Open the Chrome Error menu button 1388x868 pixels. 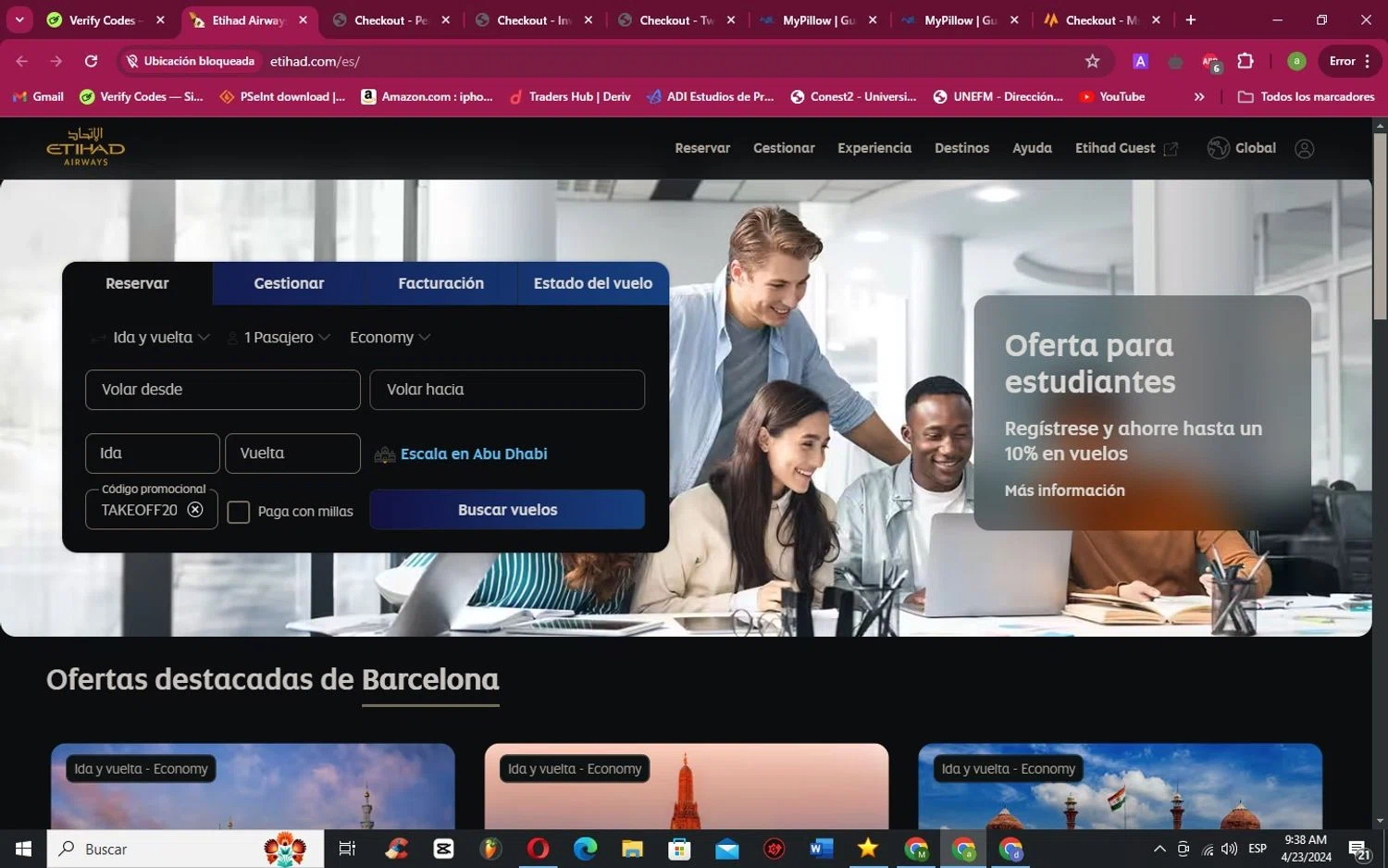1350,61
